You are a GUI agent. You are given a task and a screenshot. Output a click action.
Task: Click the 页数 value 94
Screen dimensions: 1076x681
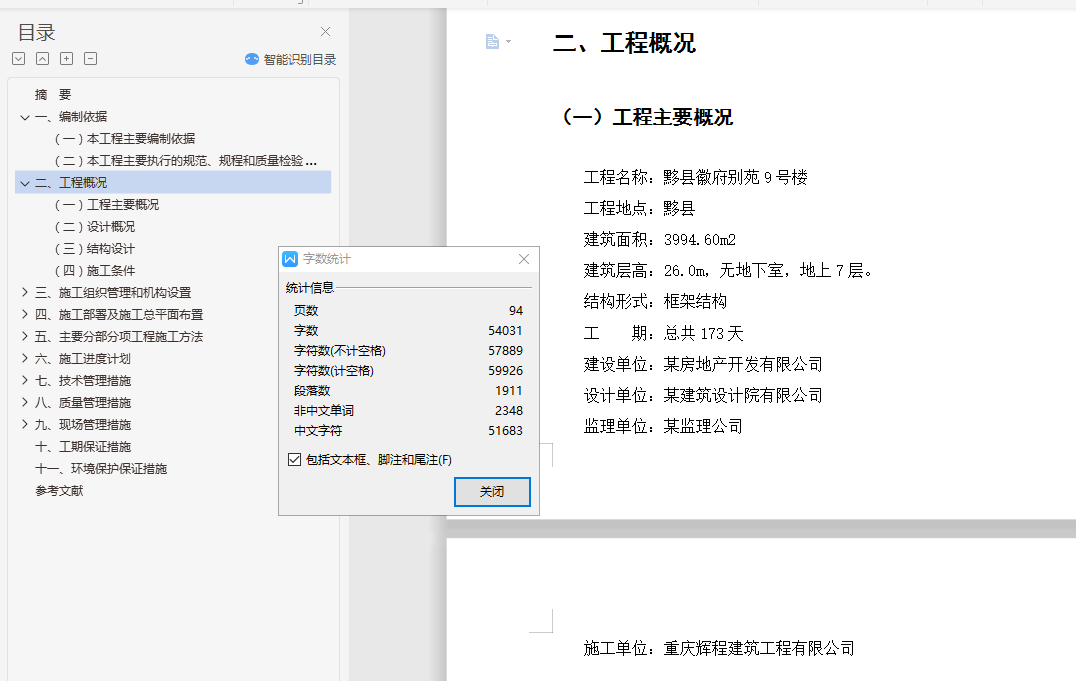pos(516,311)
